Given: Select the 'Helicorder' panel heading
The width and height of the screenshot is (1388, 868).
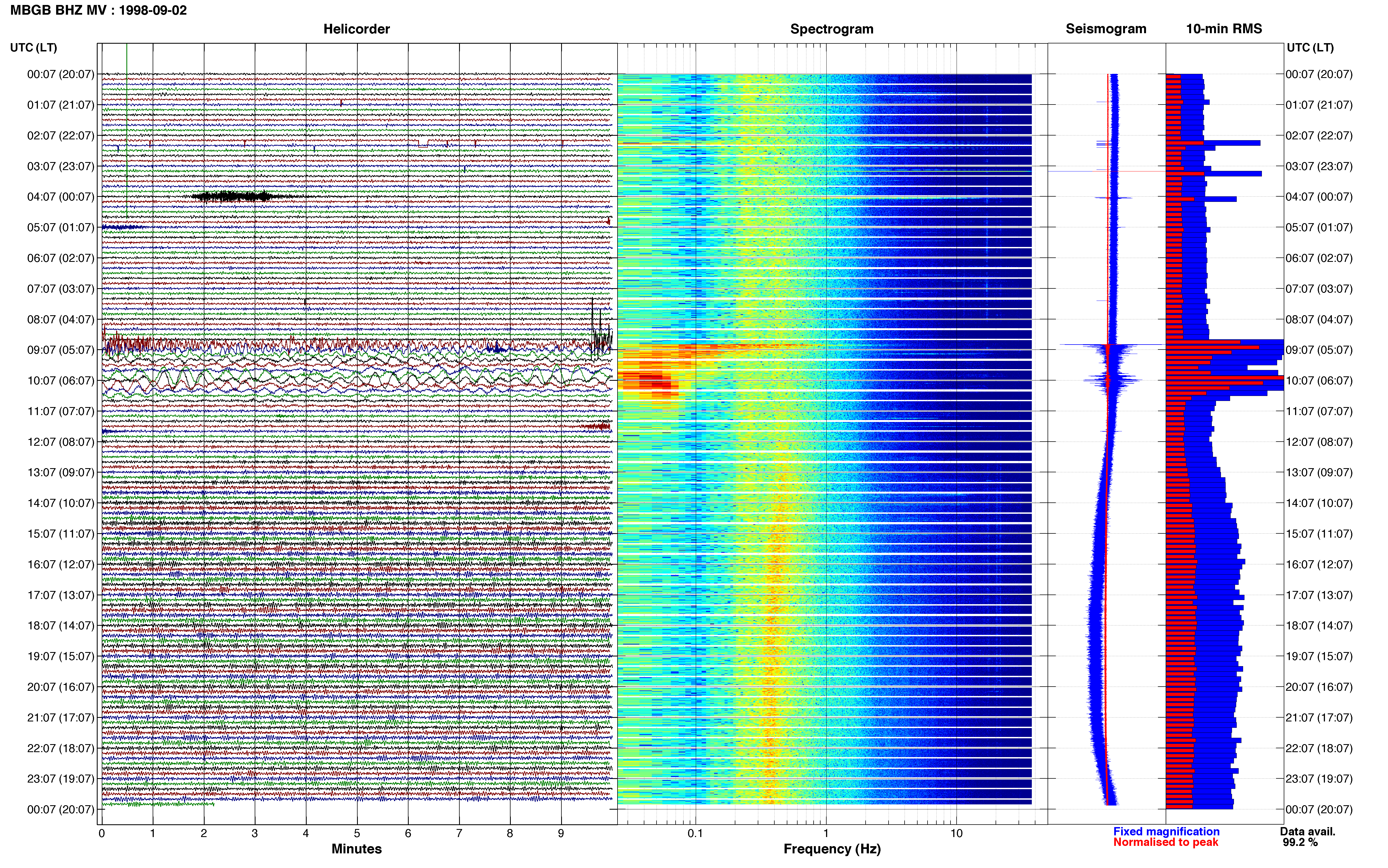Looking at the screenshot, I should (x=356, y=29).
